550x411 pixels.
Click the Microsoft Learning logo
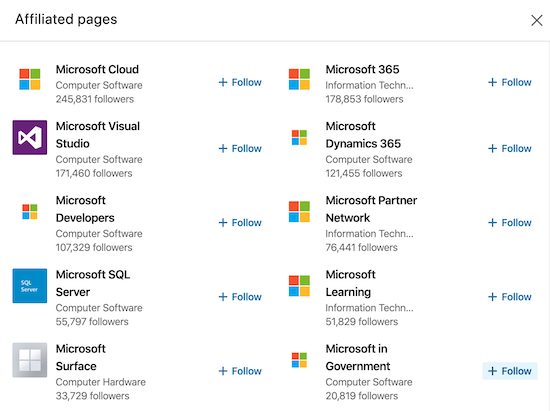point(299,286)
